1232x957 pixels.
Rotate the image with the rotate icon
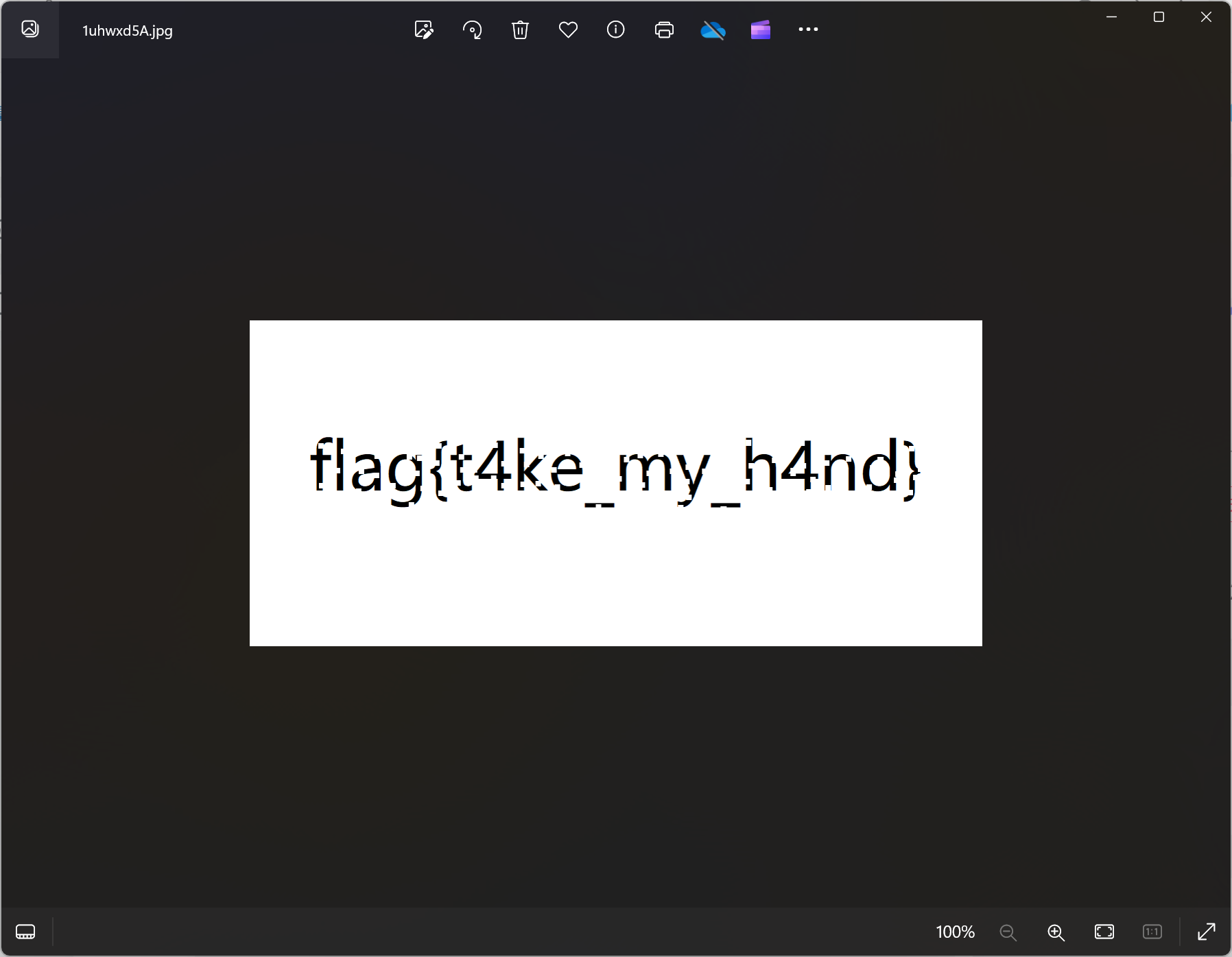[x=472, y=29]
